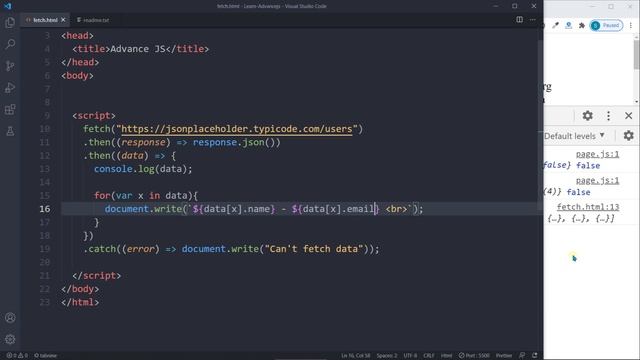Open the Testing flask view

[x=10, y=131]
